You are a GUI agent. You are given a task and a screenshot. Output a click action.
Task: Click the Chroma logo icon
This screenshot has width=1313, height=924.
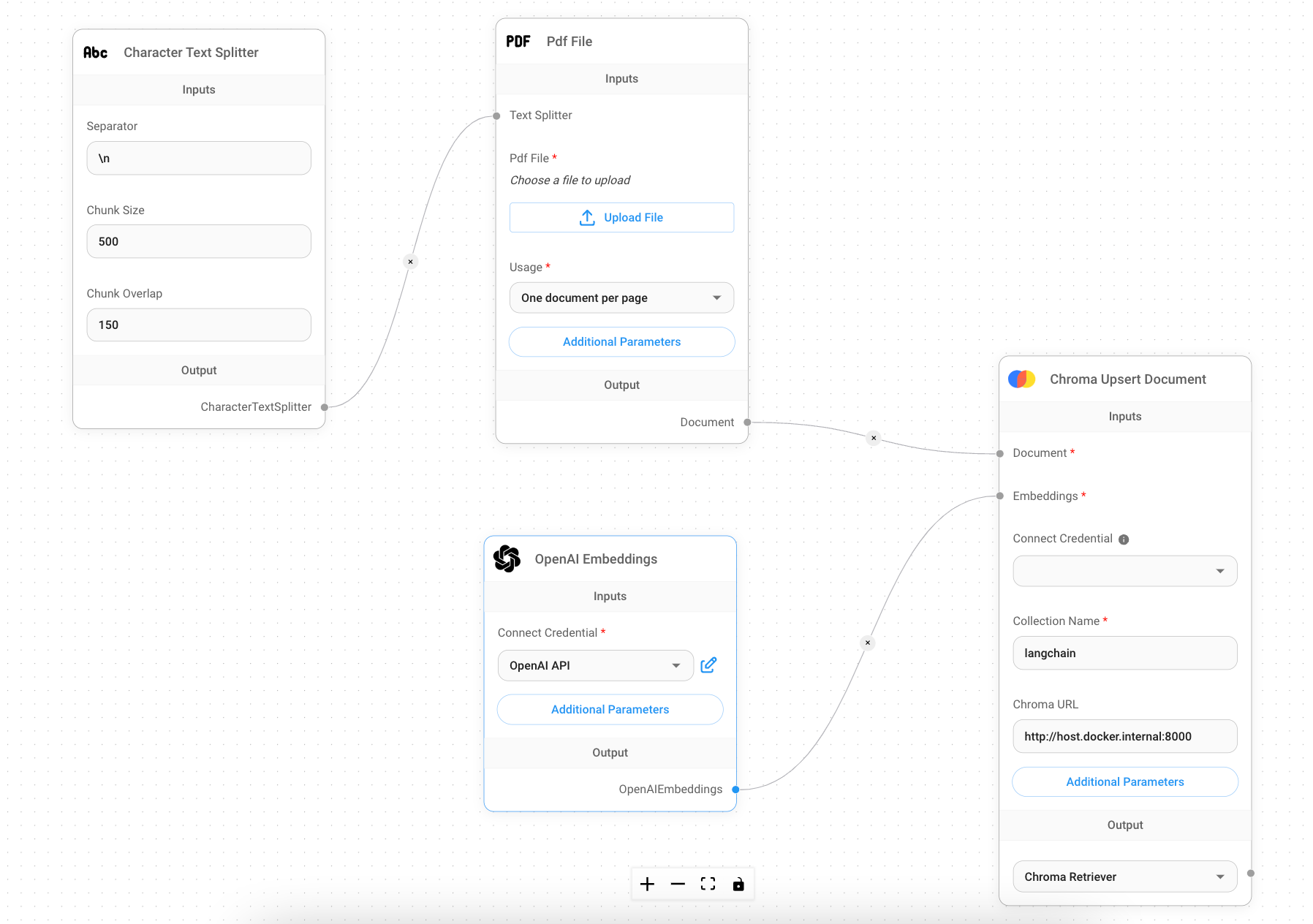(1021, 379)
